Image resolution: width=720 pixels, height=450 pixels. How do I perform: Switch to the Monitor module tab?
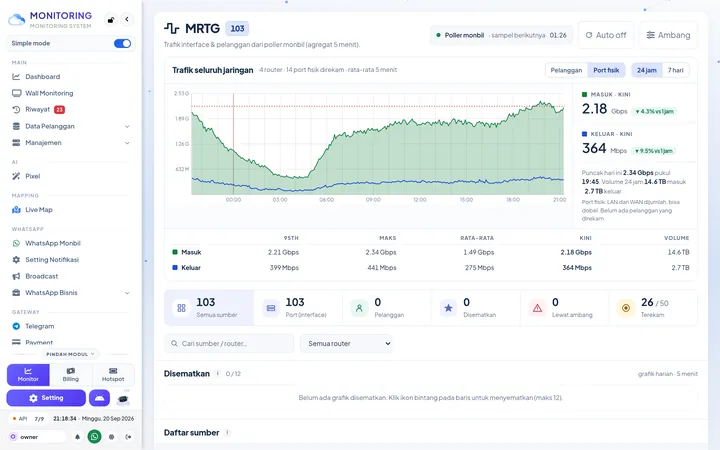(x=28, y=375)
